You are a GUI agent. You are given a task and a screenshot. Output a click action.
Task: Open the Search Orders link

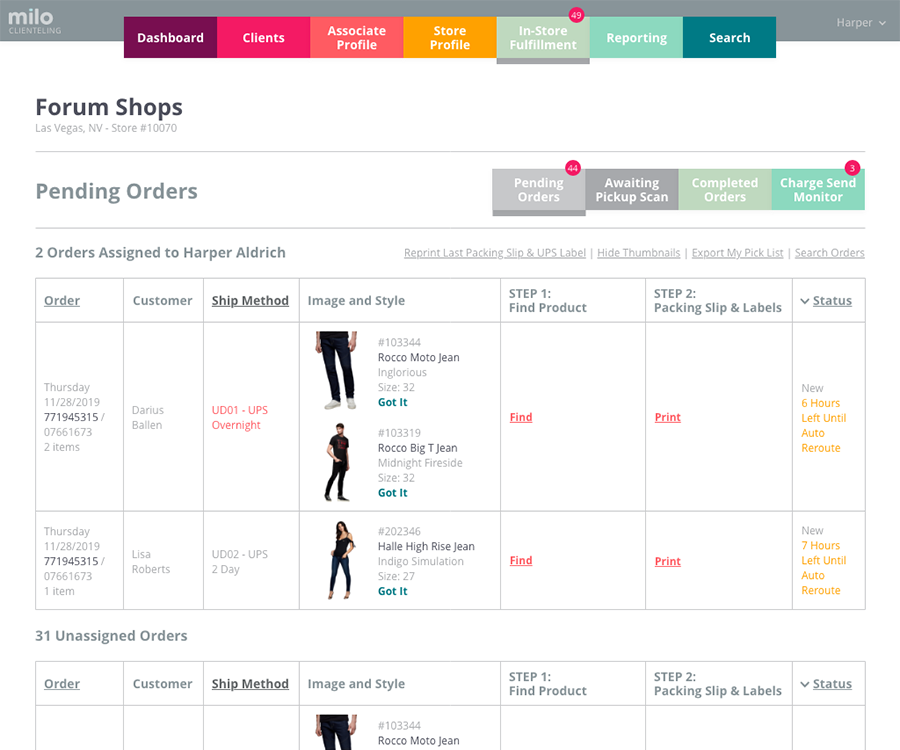pyautogui.click(x=829, y=252)
